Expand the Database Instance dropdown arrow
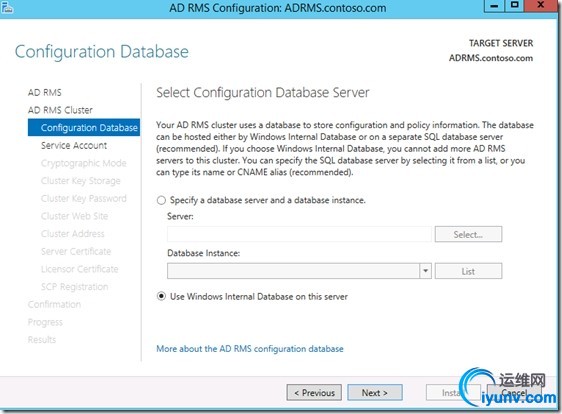562x414 pixels. [425, 271]
